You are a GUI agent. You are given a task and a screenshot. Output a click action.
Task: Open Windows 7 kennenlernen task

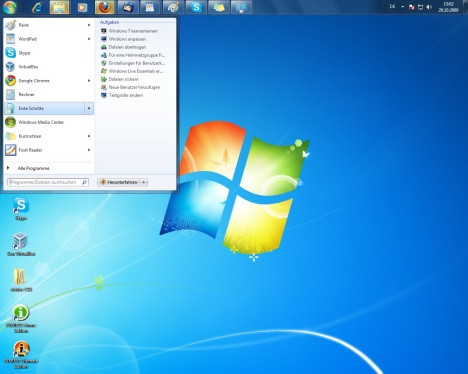coord(129,31)
